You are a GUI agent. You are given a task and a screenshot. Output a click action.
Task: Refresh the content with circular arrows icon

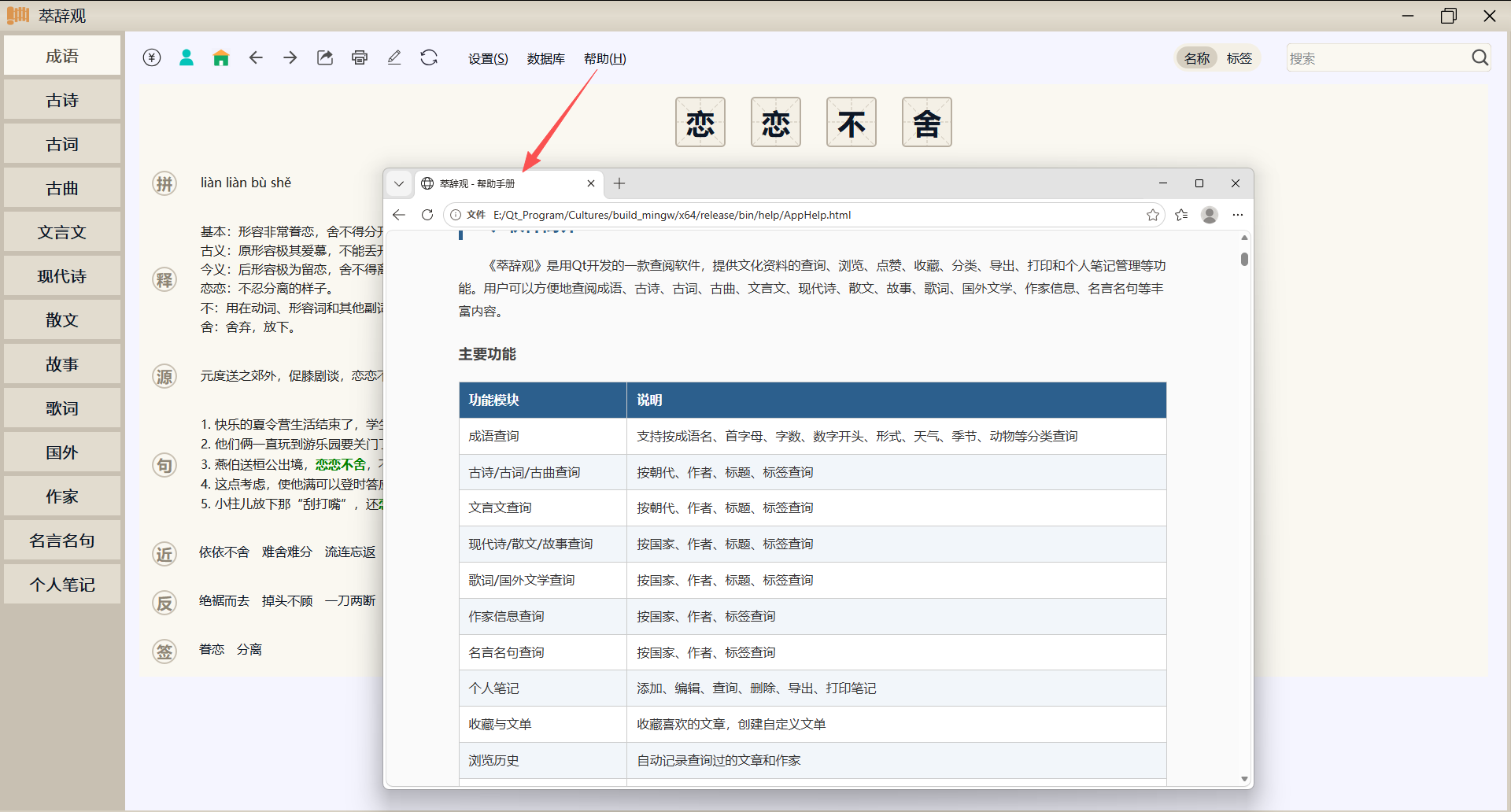pos(429,57)
